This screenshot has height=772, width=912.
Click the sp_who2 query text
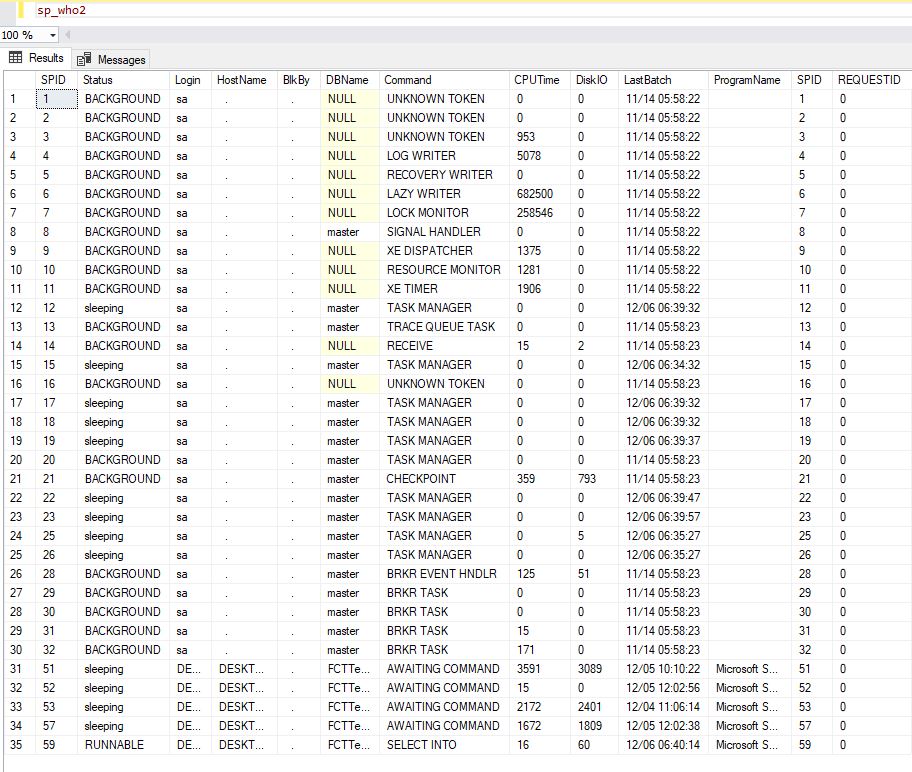61,10
